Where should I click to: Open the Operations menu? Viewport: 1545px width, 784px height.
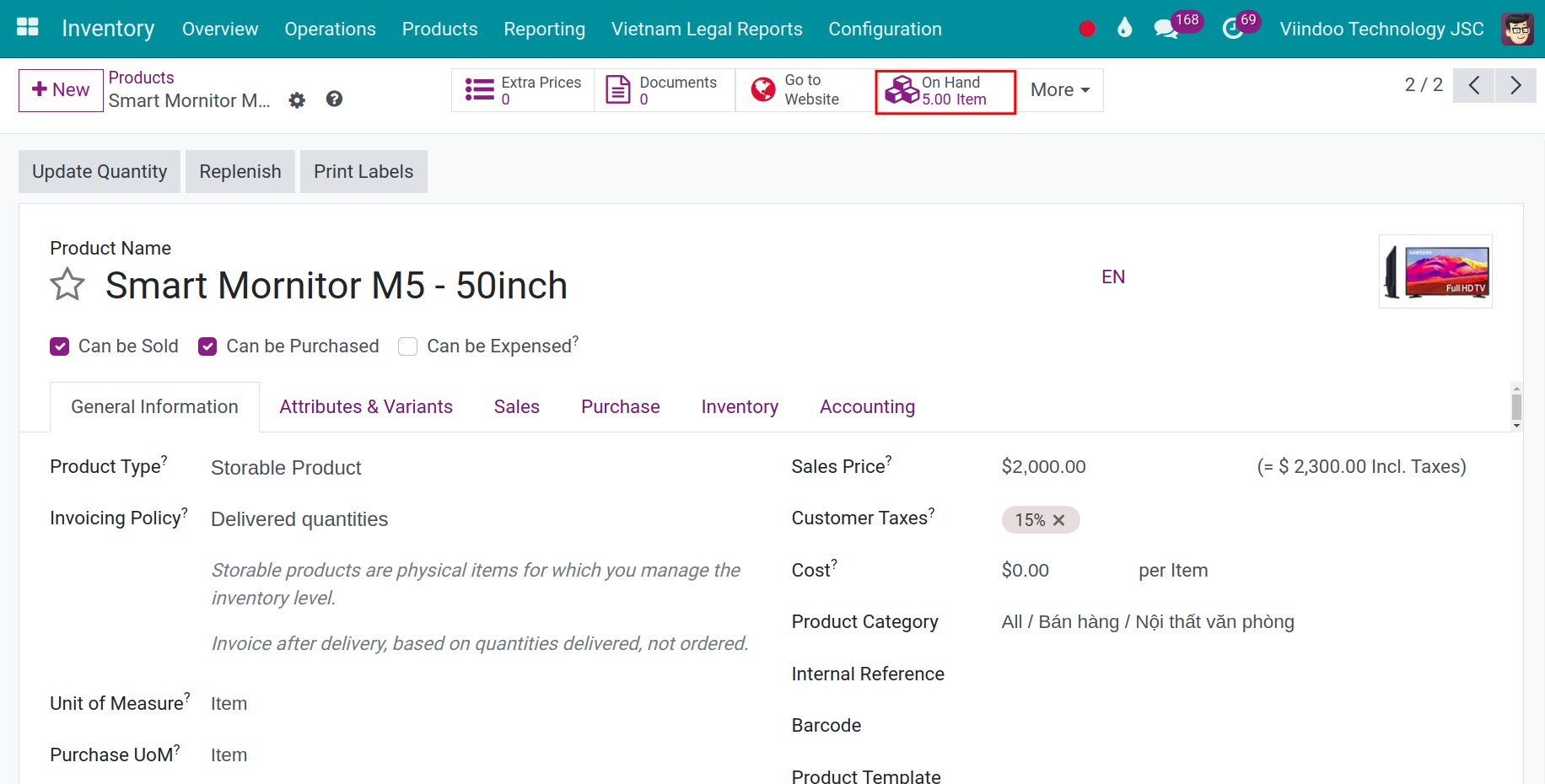[330, 29]
